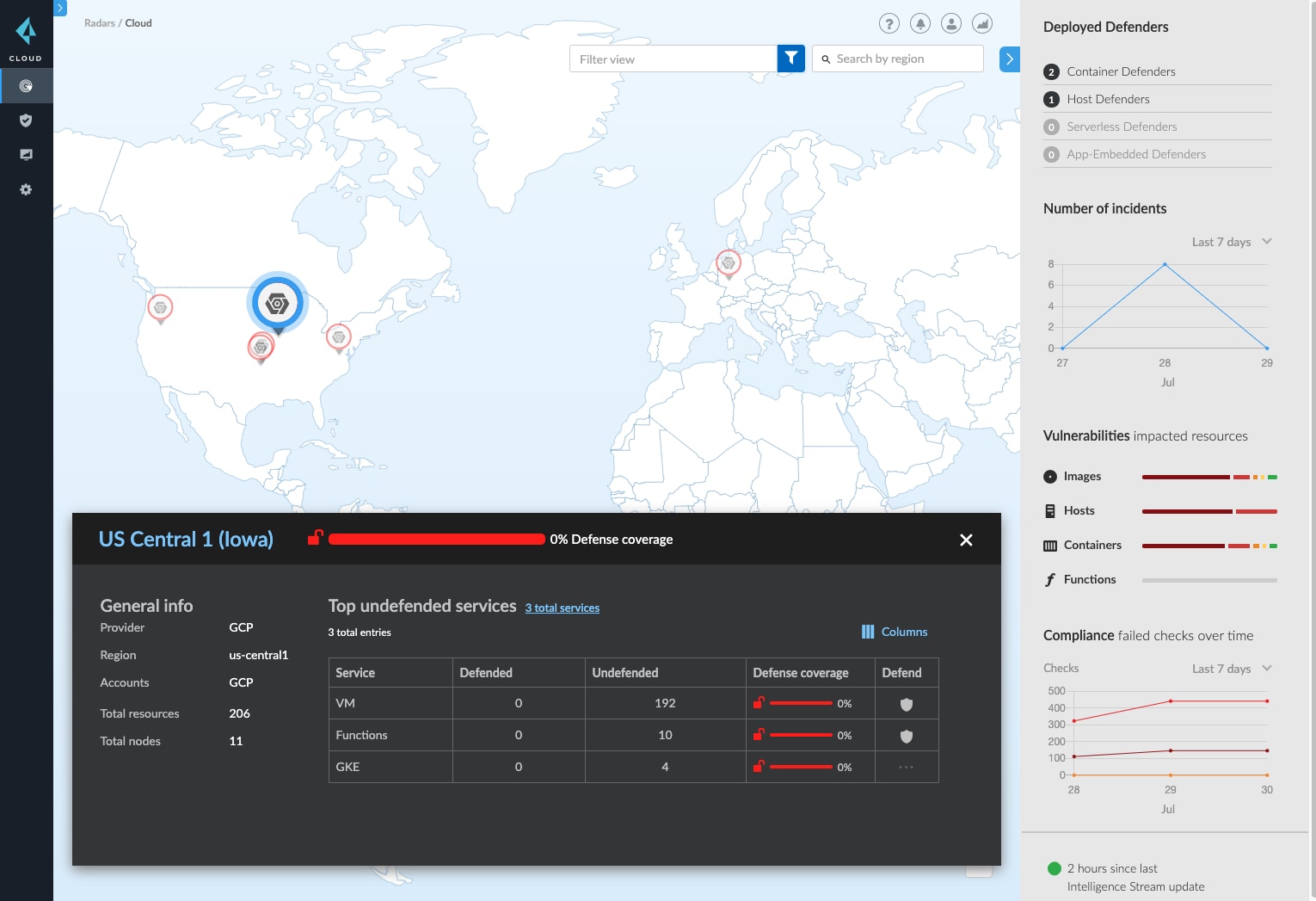Click the us-central1 region value
Viewport: 1316px width, 901px height.
(x=258, y=655)
